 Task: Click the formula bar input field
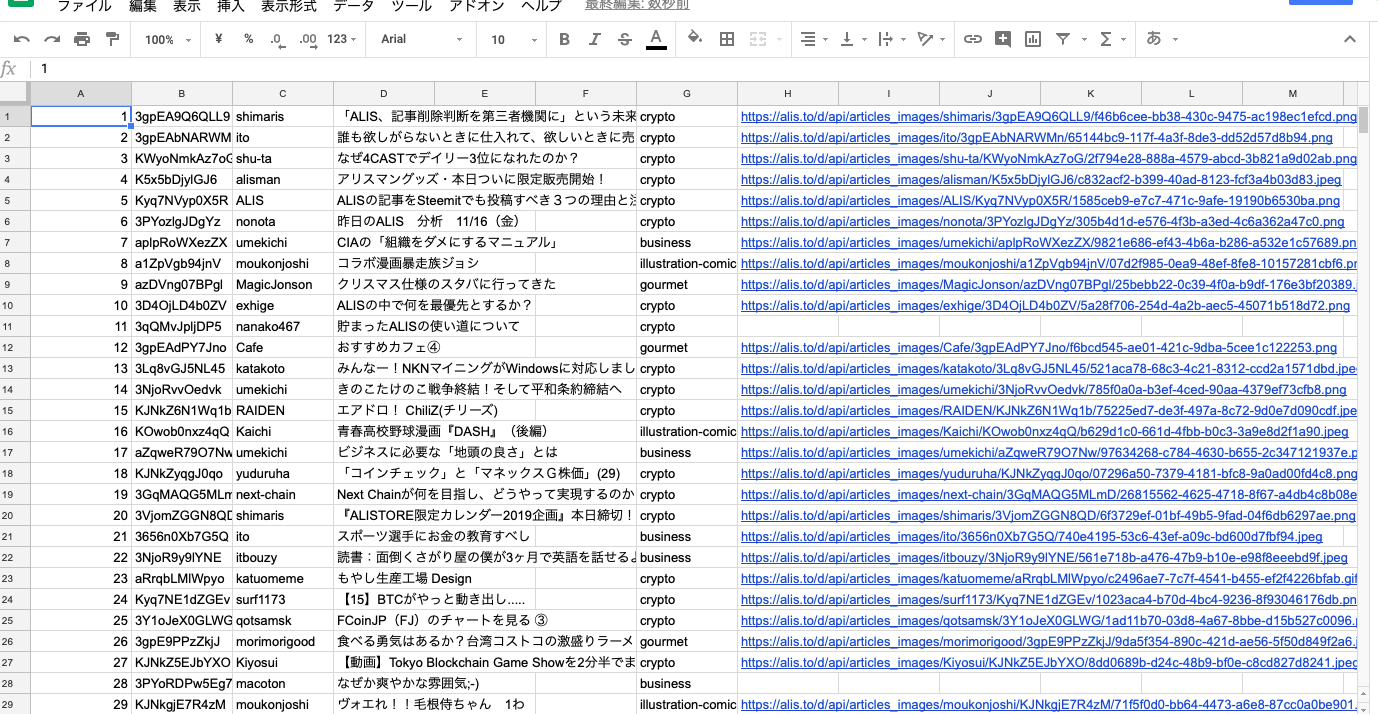600,69
